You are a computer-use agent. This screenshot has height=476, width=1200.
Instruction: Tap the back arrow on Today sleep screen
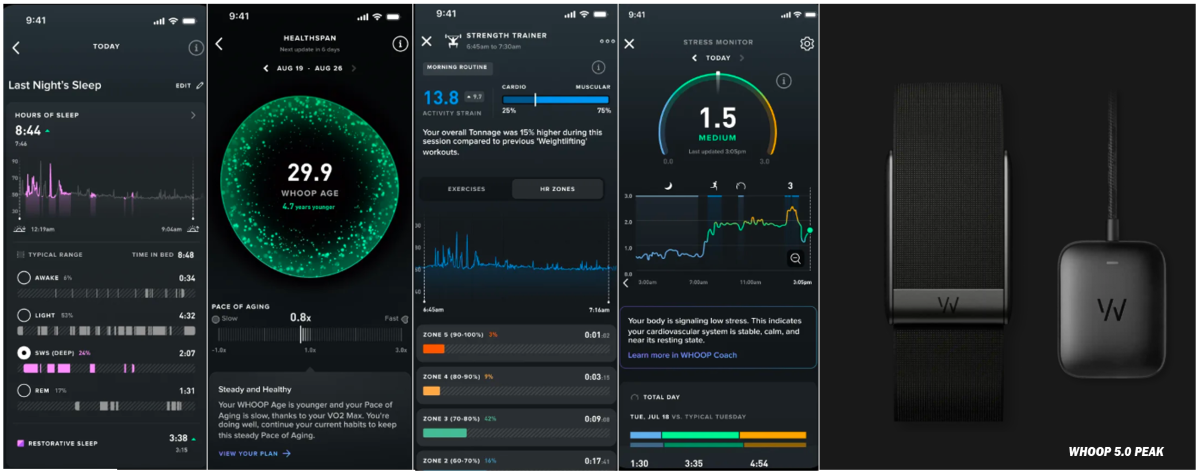[16, 47]
